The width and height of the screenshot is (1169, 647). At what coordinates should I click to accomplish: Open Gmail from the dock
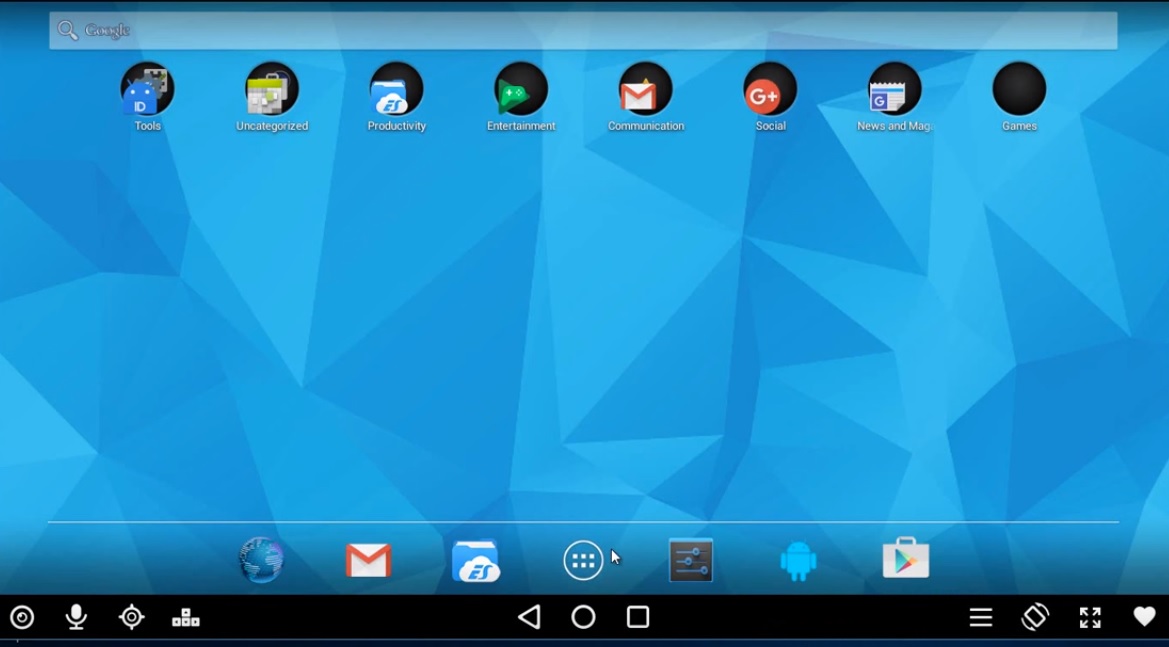point(368,561)
